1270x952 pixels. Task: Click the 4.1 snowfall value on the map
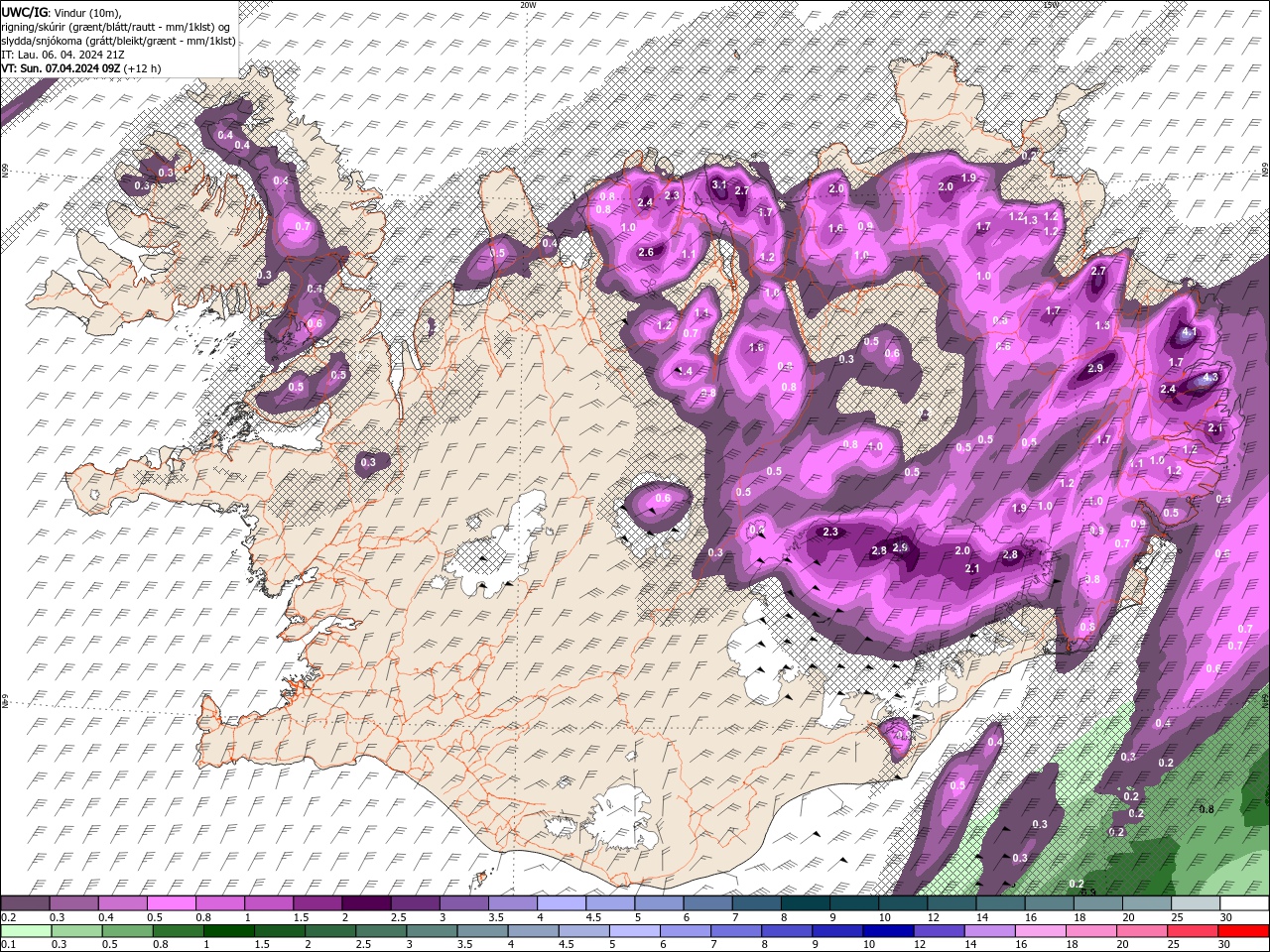(x=1191, y=333)
